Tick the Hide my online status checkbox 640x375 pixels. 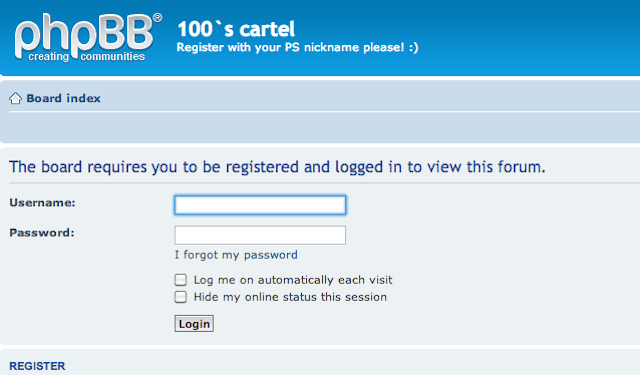[x=180, y=297]
